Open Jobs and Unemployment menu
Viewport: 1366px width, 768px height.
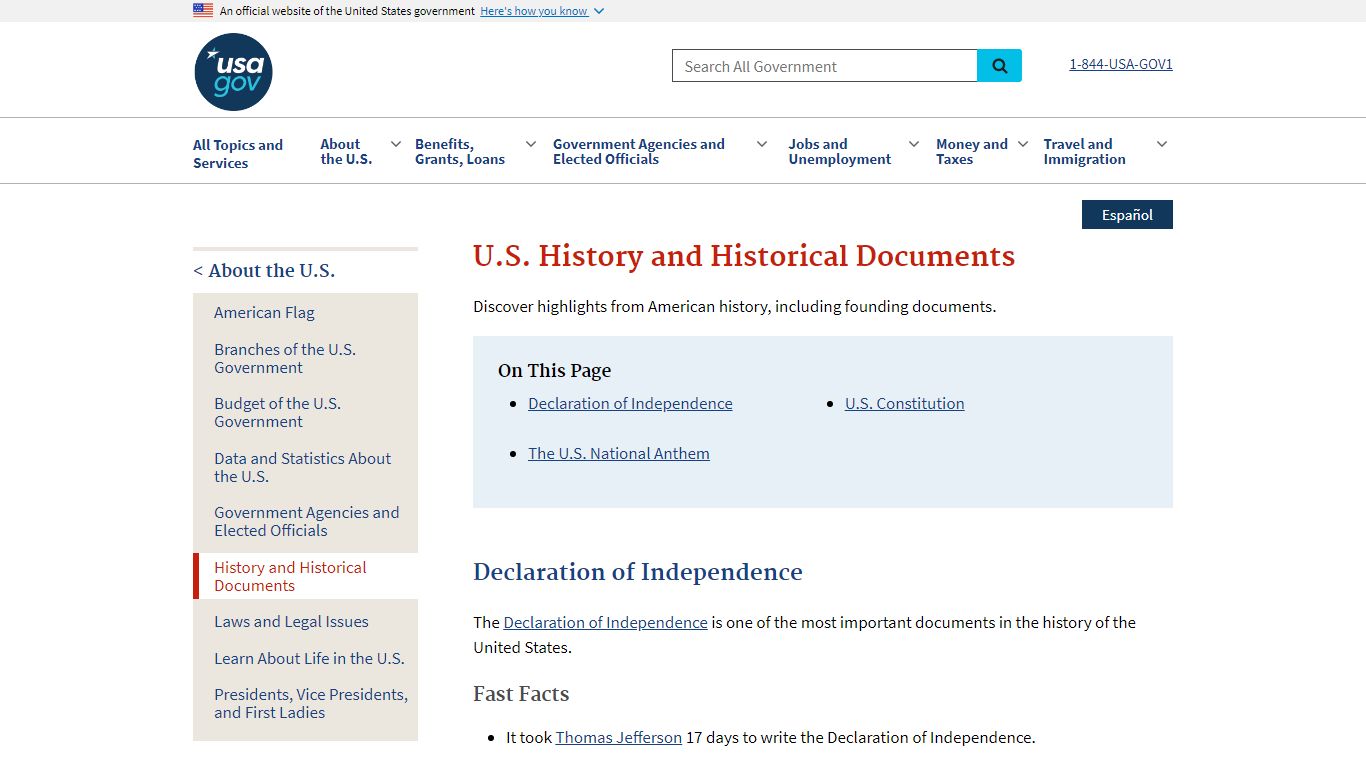[840, 151]
